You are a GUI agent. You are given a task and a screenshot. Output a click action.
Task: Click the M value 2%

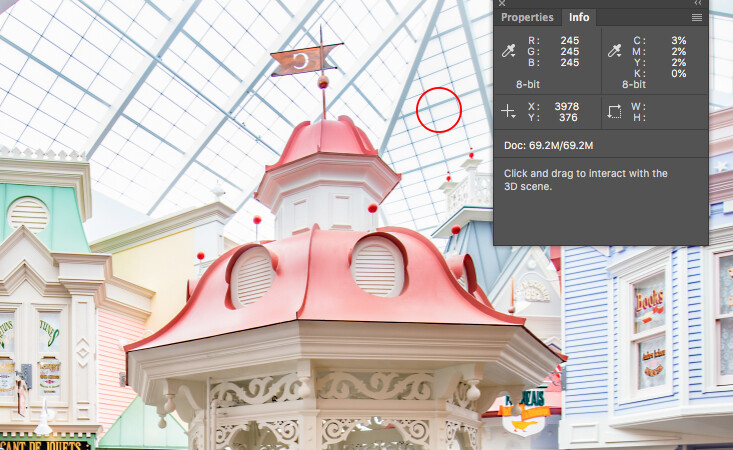tap(678, 51)
